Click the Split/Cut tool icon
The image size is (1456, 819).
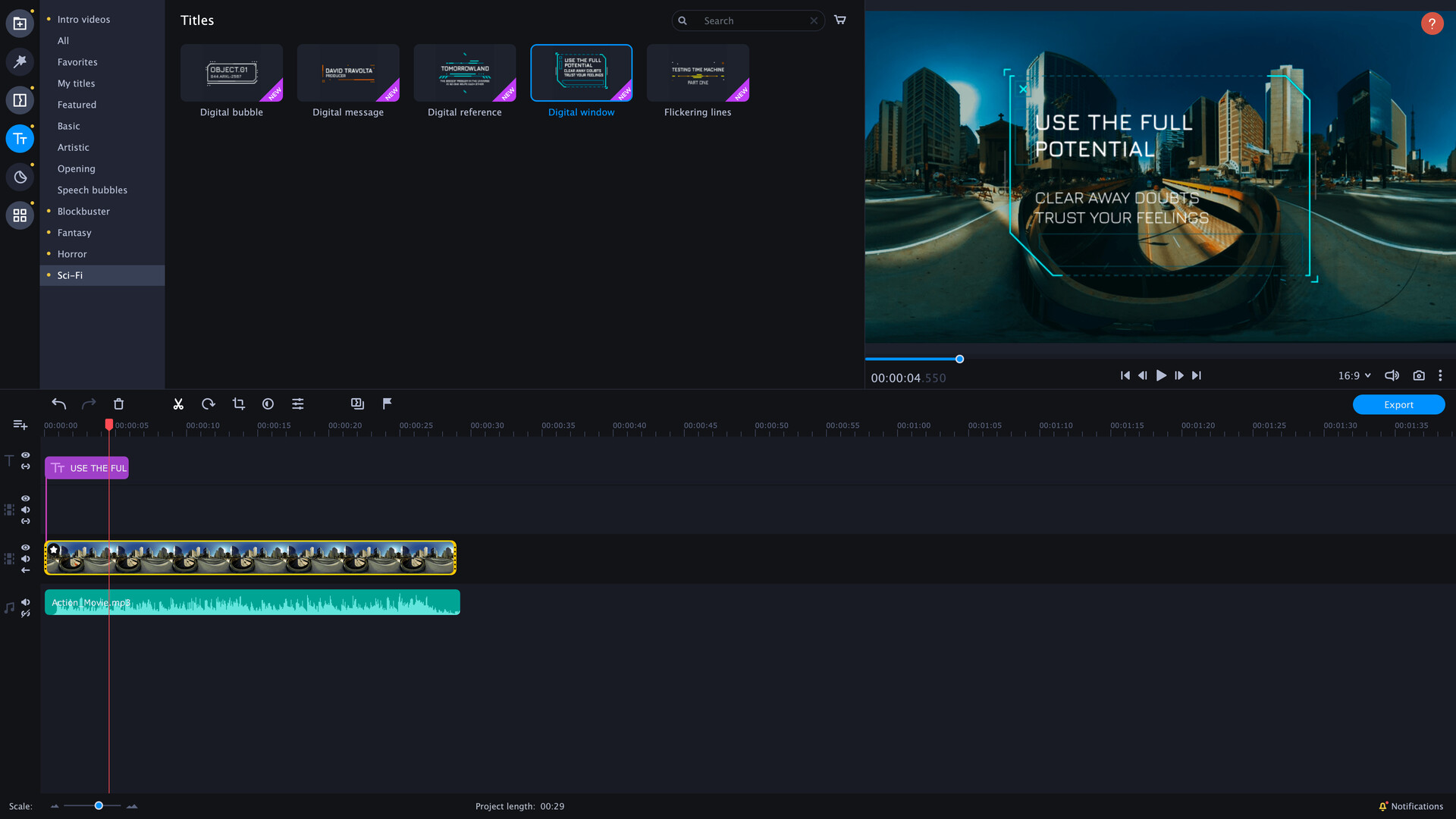178,403
